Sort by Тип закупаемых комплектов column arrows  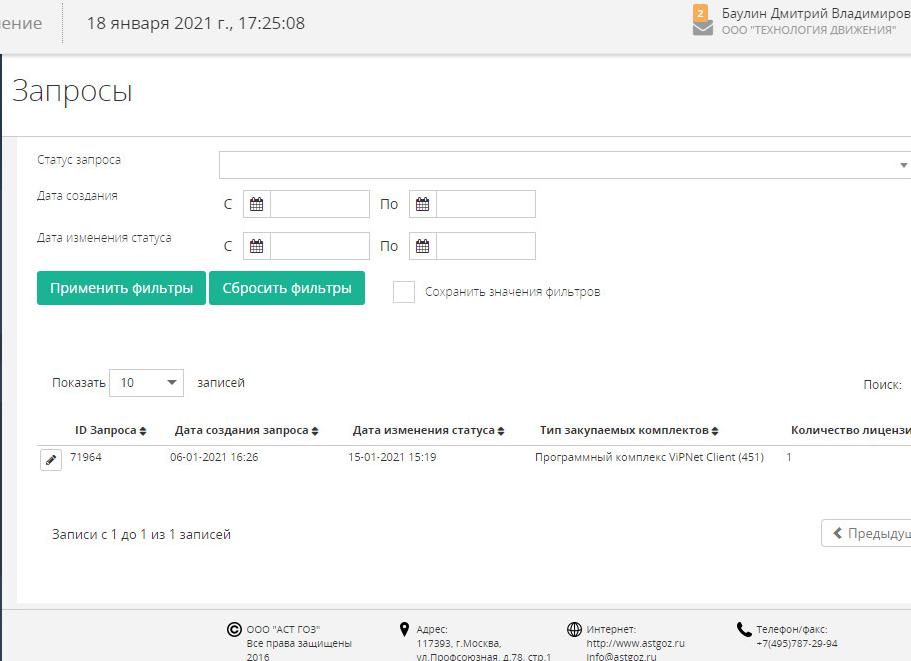[x=715, y=431]
